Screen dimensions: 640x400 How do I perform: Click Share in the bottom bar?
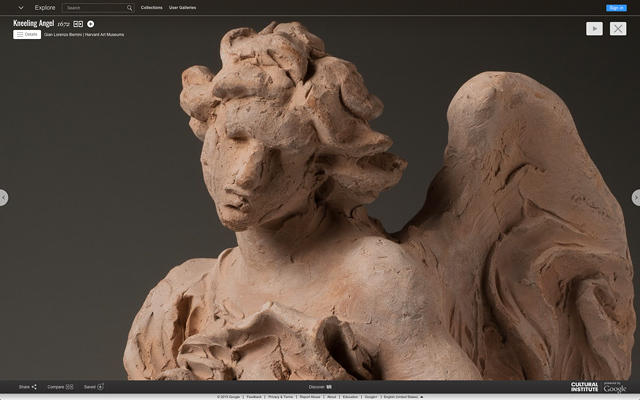[x=27, y=387]
